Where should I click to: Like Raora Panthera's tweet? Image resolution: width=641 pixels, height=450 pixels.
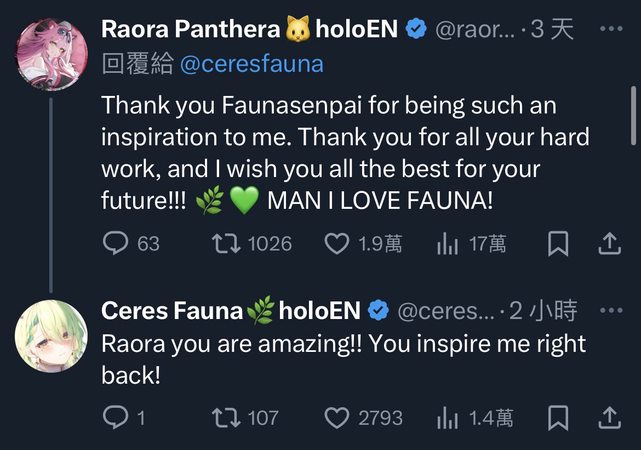point(339,243)
